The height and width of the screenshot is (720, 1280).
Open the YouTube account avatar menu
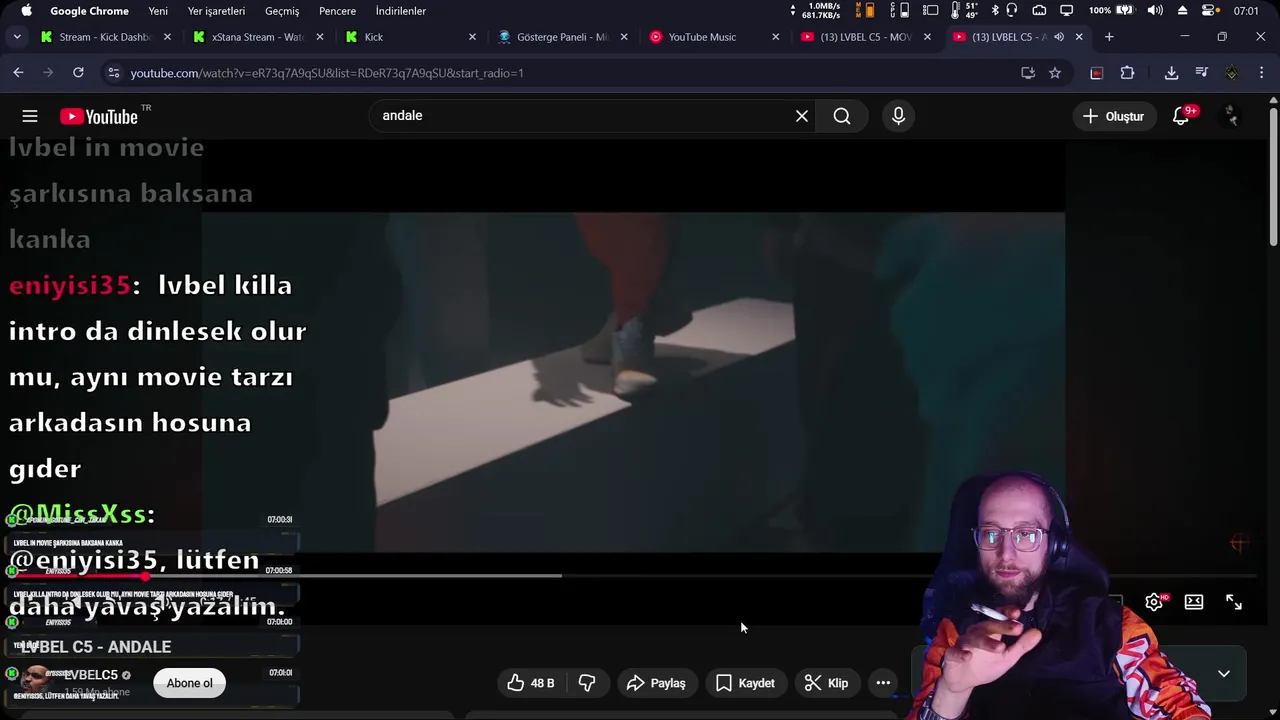tap(1232, 116)
